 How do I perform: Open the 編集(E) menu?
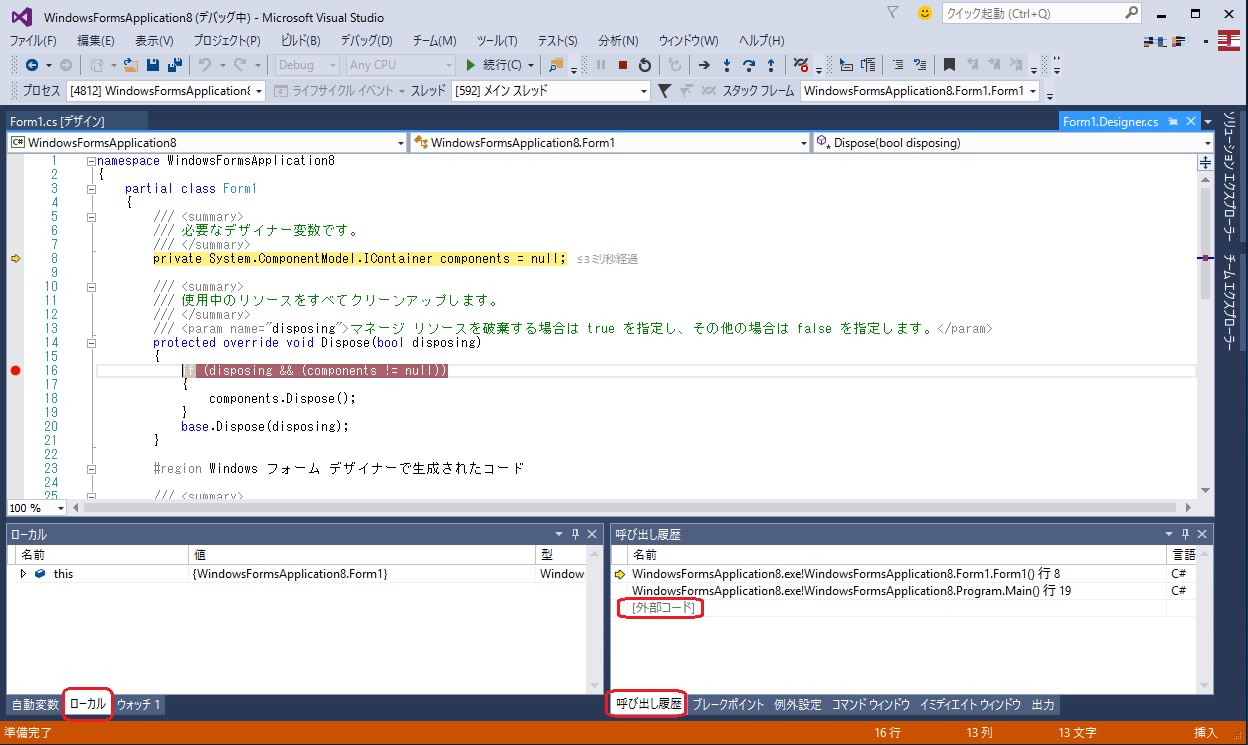96,40
